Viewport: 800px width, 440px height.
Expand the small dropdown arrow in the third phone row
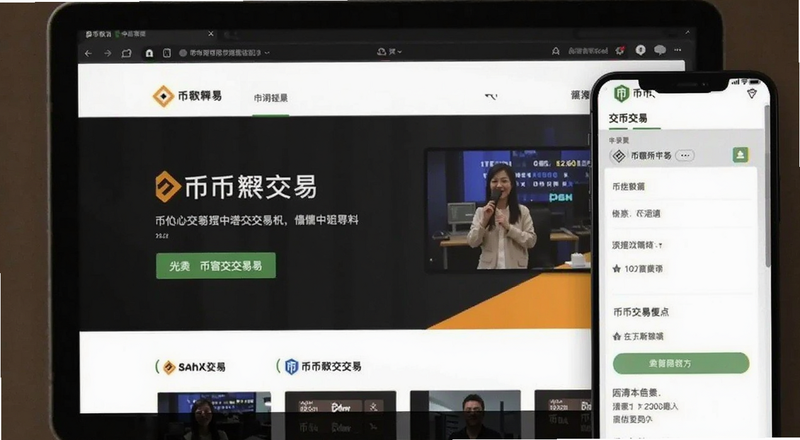(x=661, y=246)
